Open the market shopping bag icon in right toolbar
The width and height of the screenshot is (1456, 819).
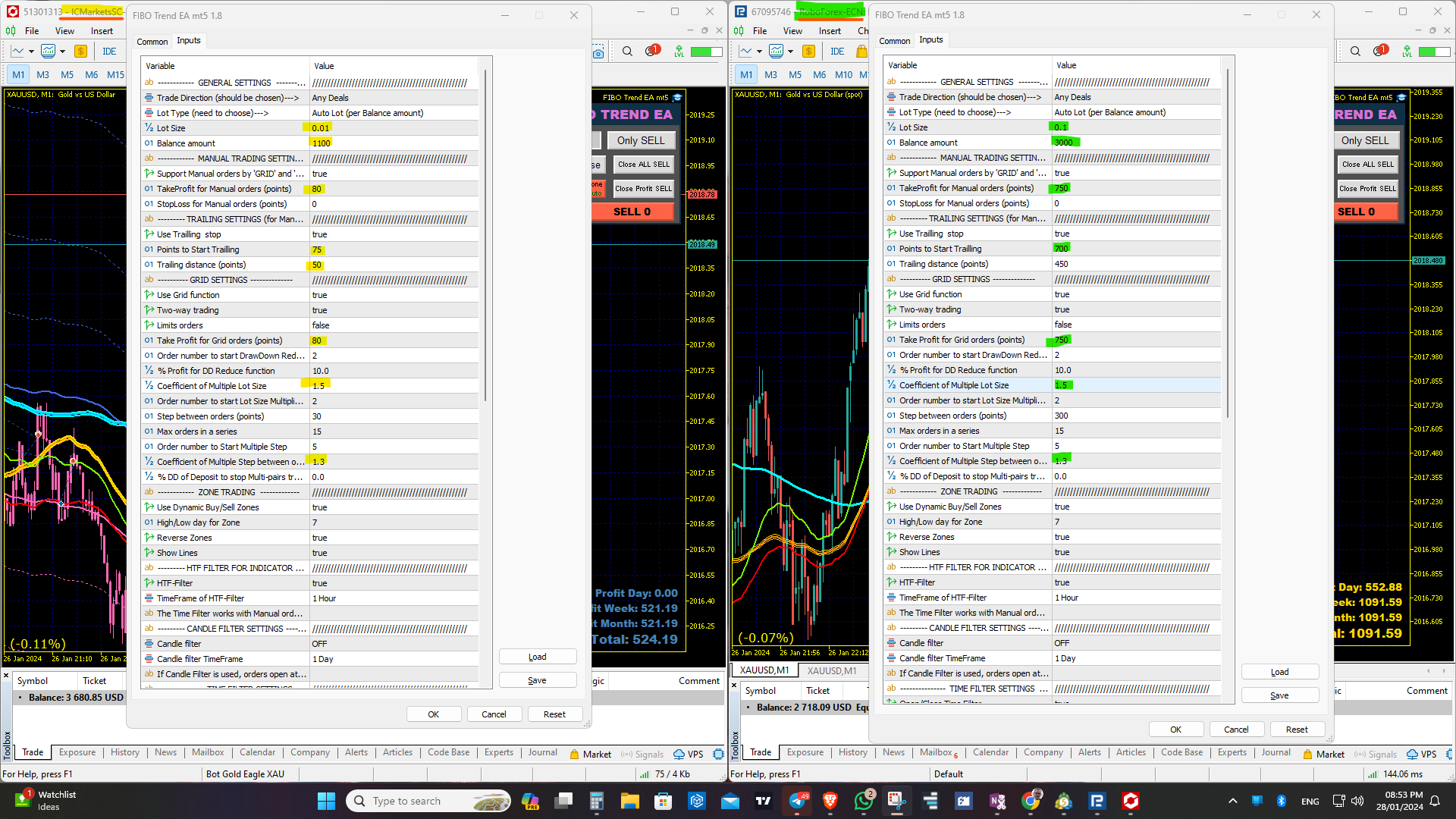[861, 52]
